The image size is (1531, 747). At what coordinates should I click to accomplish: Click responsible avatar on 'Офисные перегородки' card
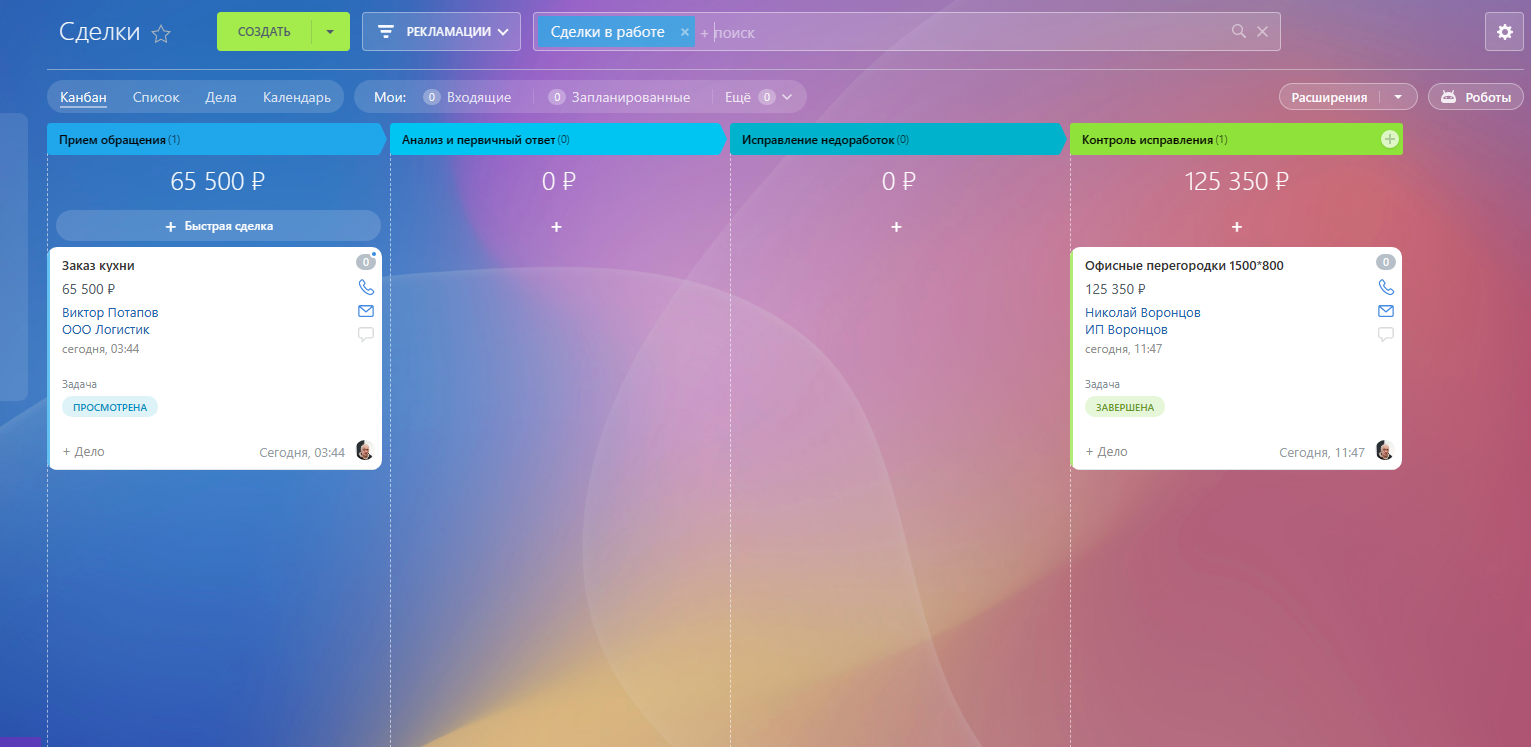click(1385, 451)
